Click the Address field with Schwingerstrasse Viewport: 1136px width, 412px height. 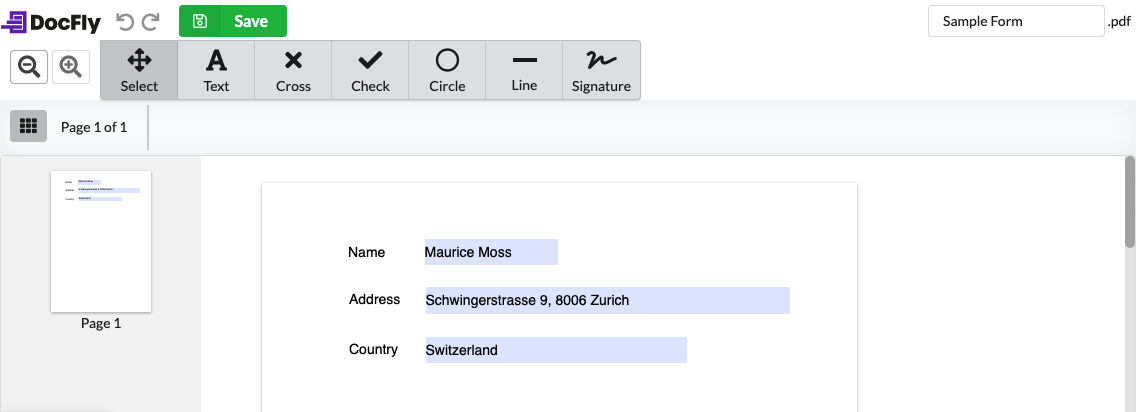(607, 300)
